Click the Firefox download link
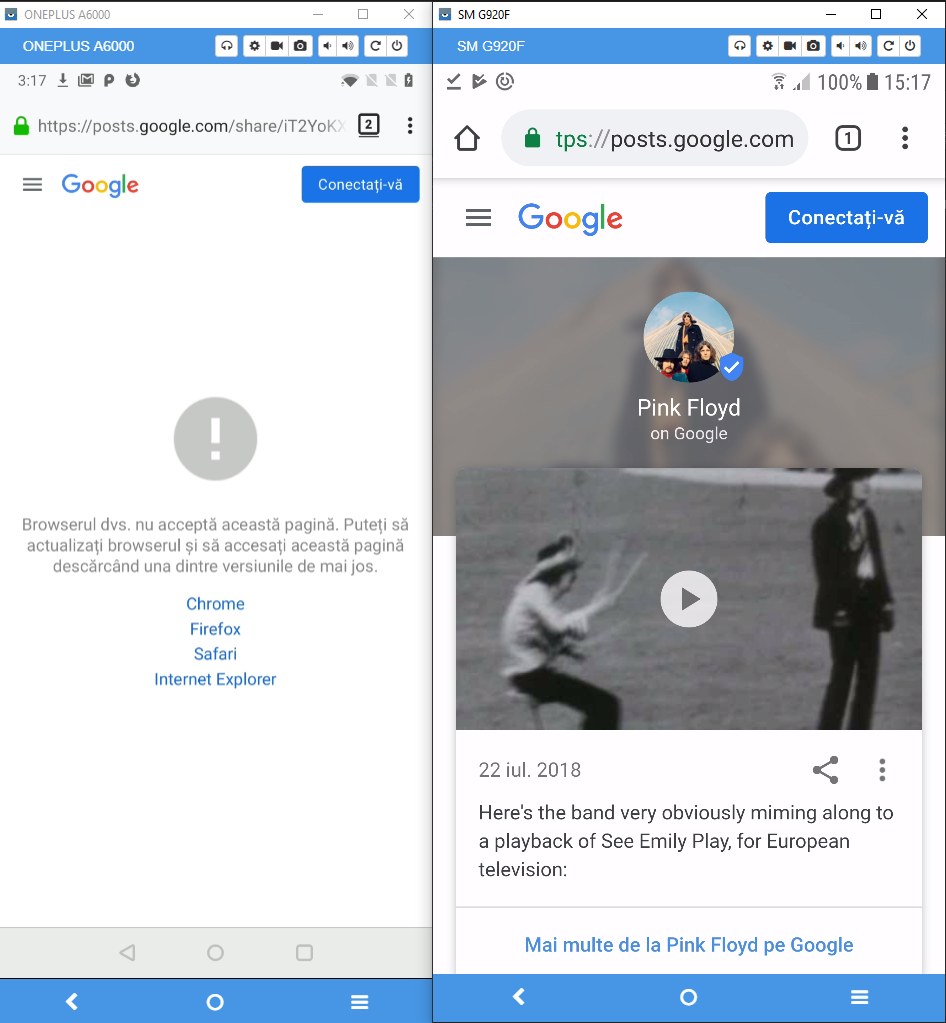 [x=215, y=629]
